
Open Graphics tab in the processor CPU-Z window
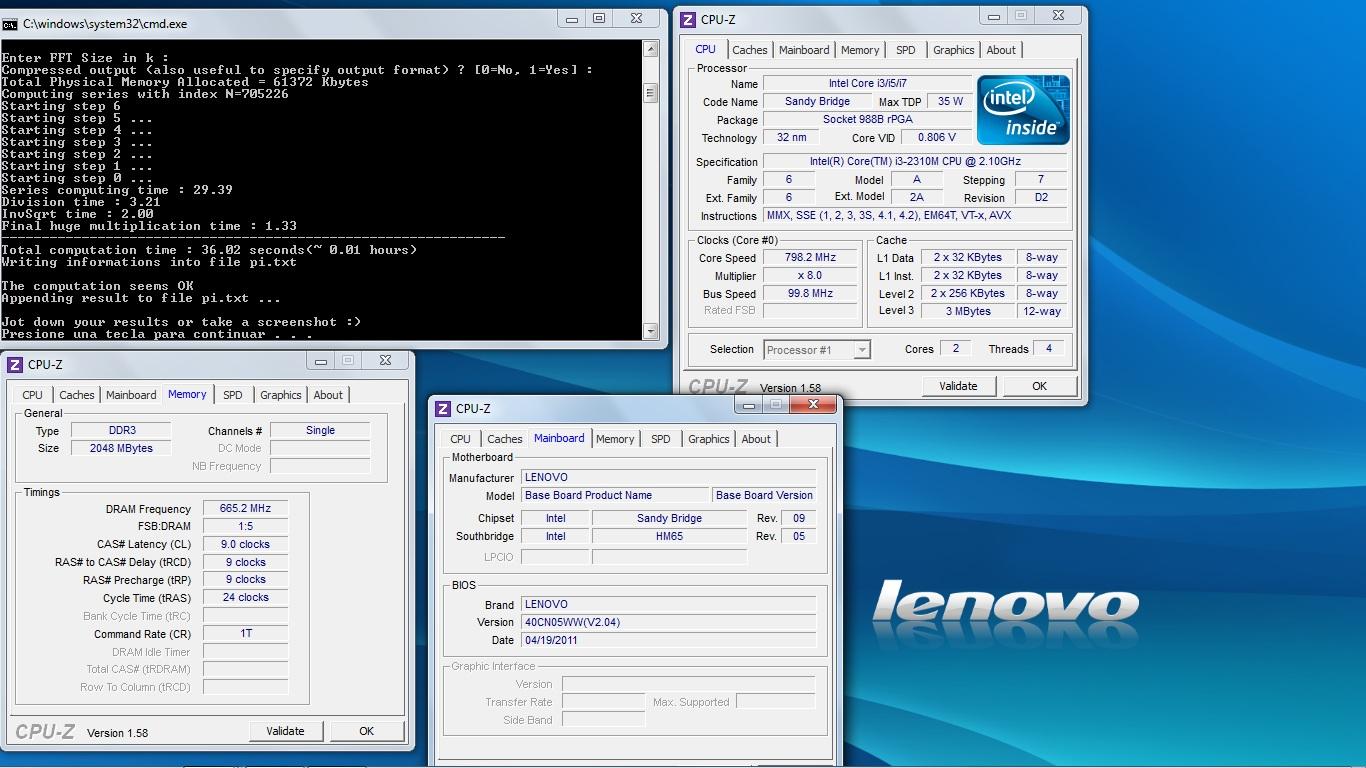[953, 50]
